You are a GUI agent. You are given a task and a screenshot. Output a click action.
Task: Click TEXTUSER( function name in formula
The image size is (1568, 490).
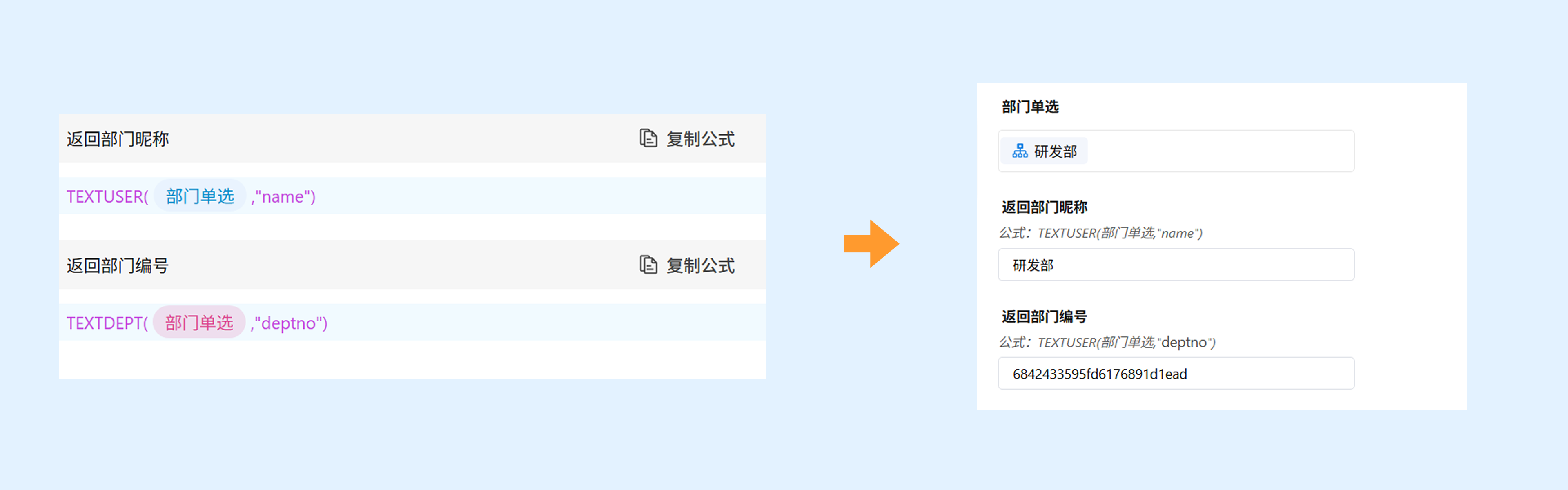coord(107,196)
